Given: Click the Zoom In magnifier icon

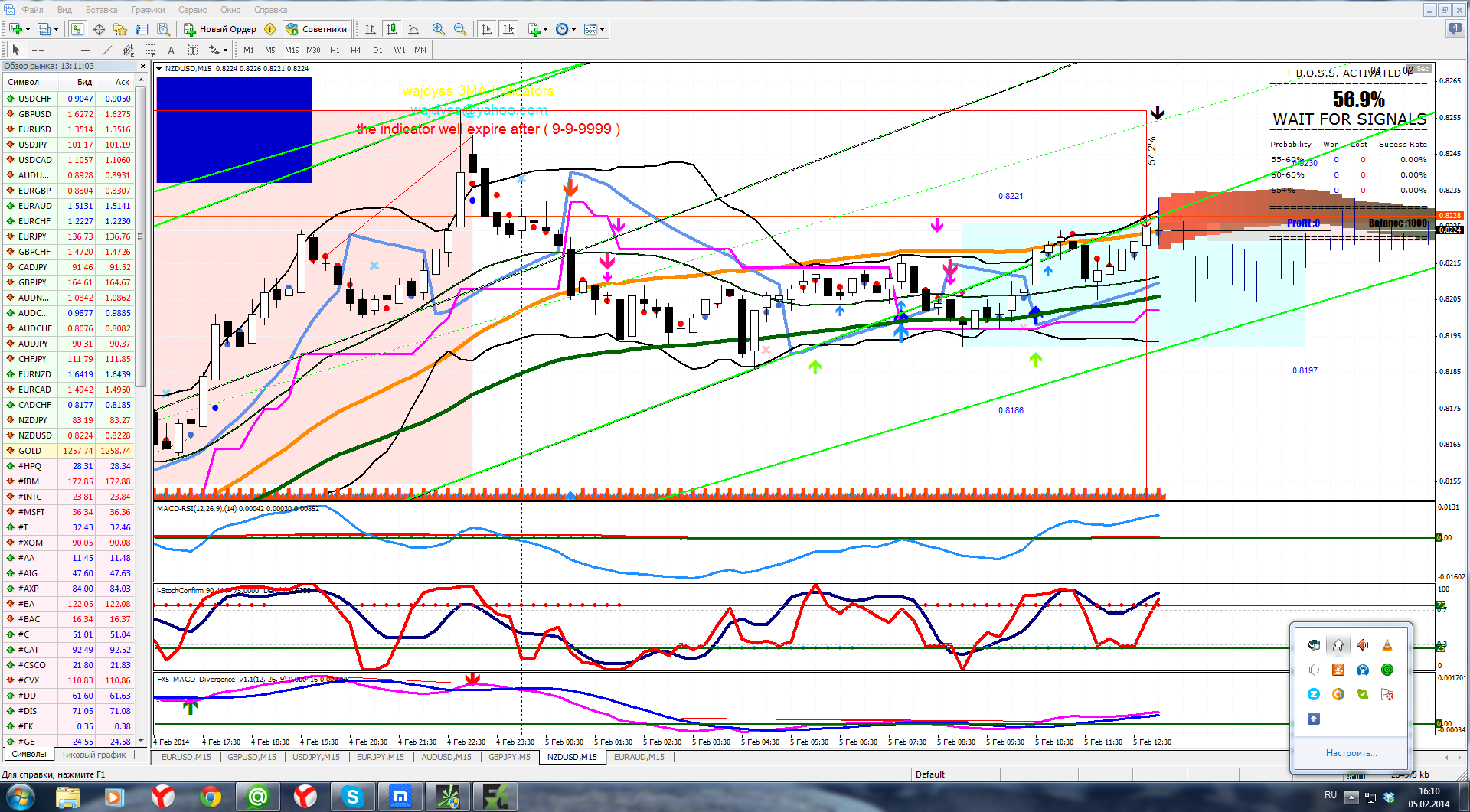Looking at the screenshot, I should coord(439,29).
